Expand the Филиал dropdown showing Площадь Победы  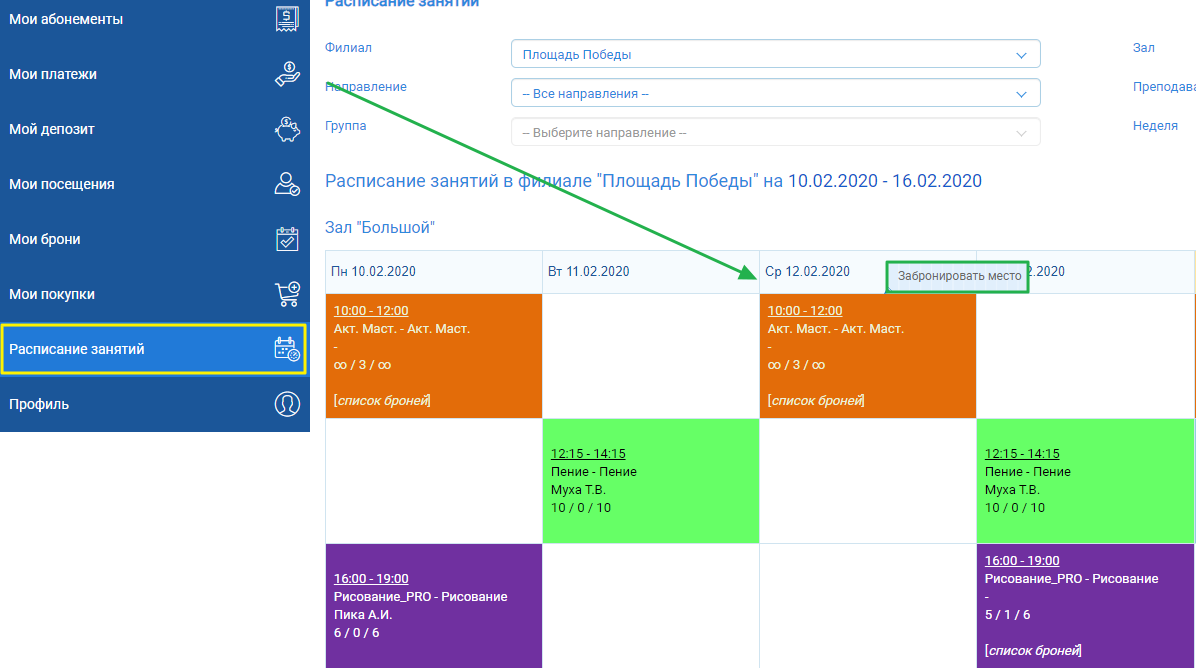click(775, 55)
